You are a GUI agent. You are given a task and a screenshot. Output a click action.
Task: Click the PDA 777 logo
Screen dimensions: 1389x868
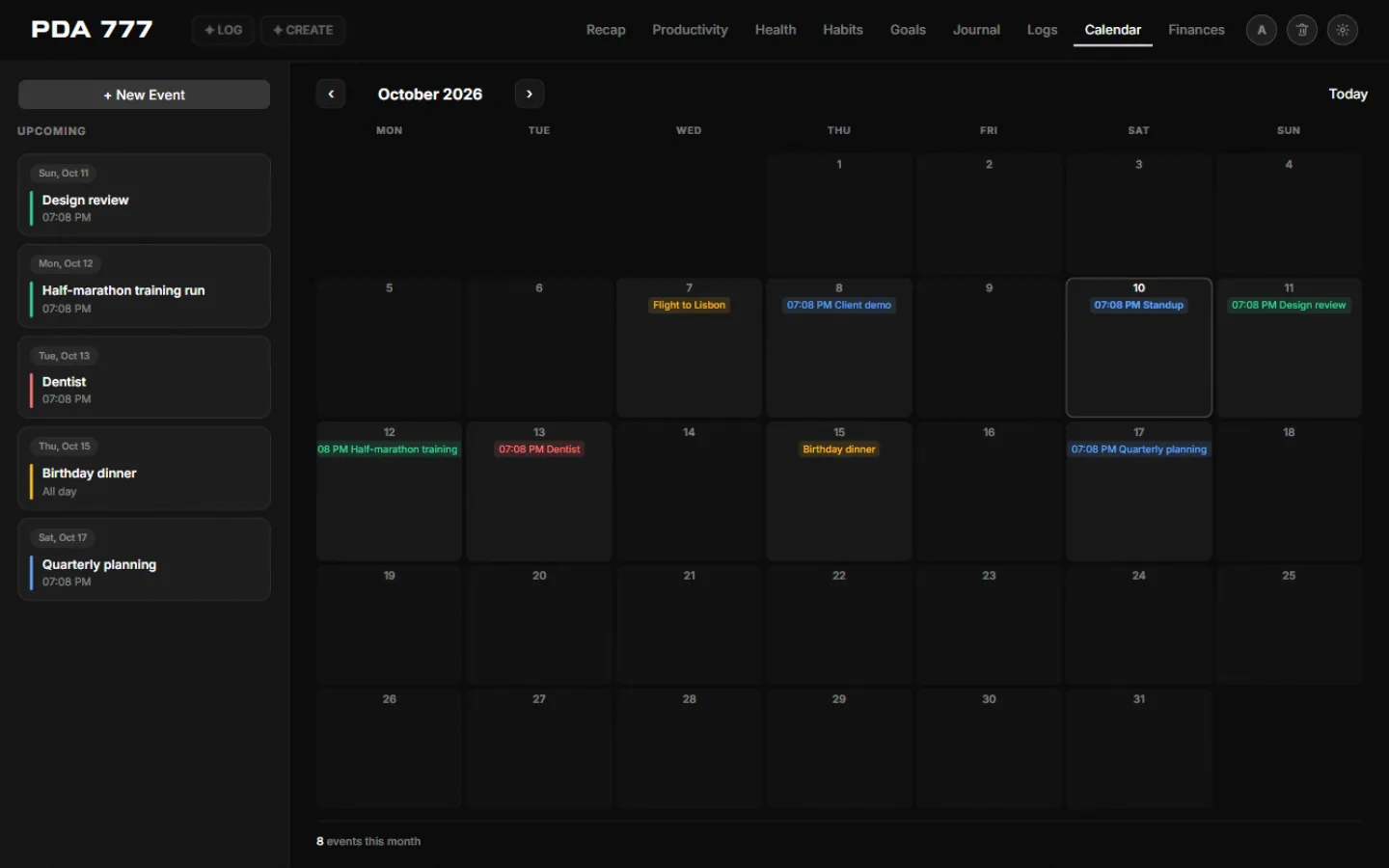[92, 29]
